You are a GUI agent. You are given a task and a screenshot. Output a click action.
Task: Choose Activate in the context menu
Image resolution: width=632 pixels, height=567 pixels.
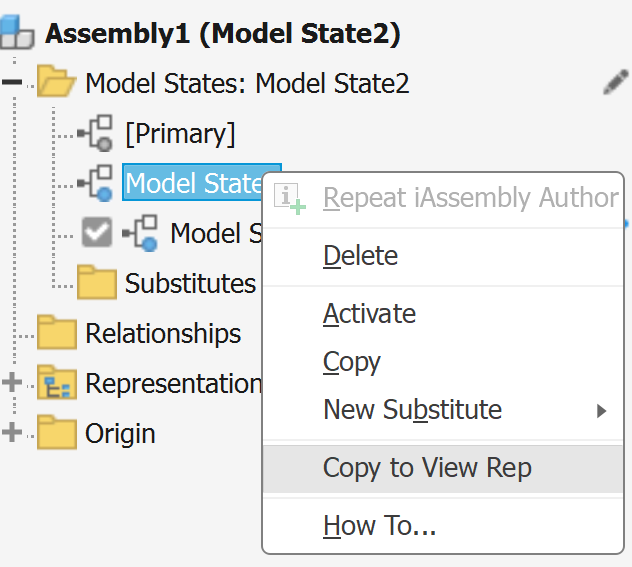tap(369, 314)
